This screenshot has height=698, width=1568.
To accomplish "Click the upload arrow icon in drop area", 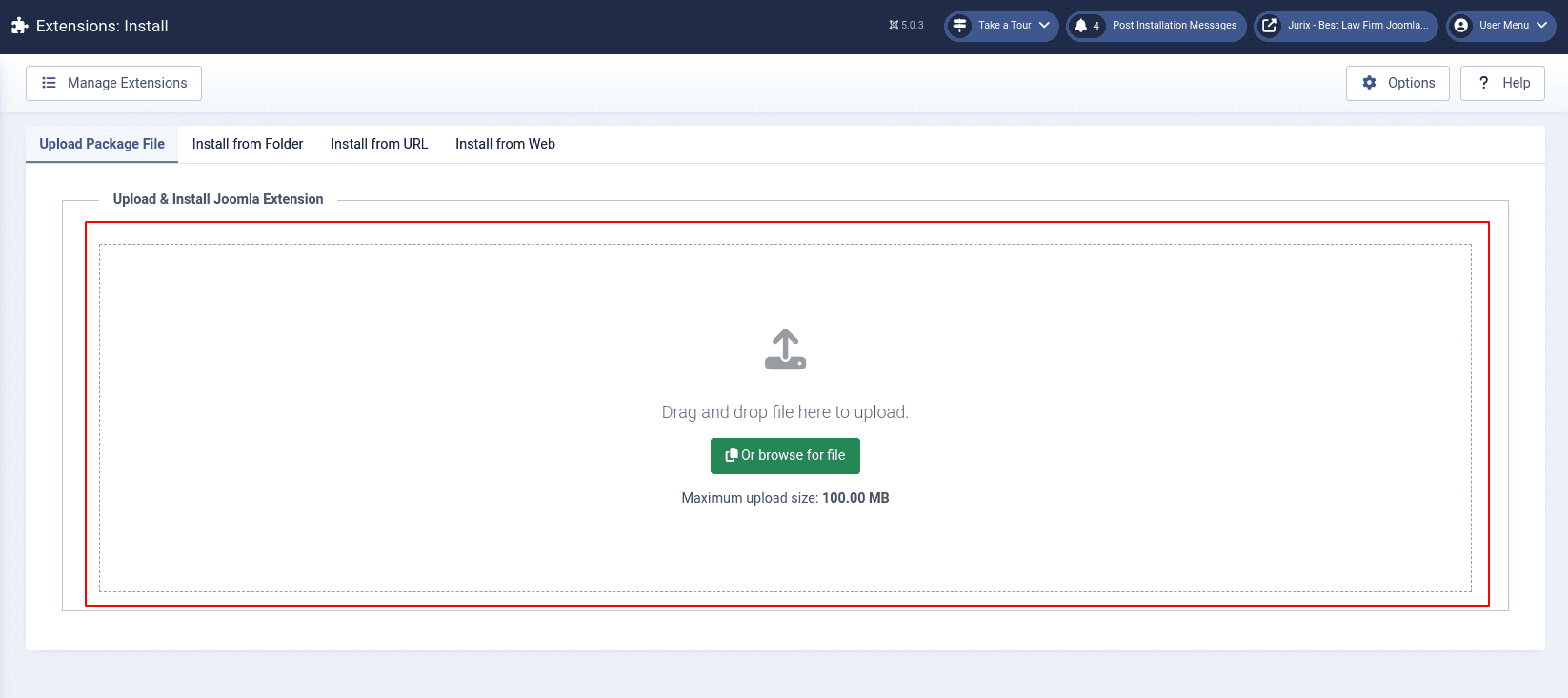I will point(785,349).
